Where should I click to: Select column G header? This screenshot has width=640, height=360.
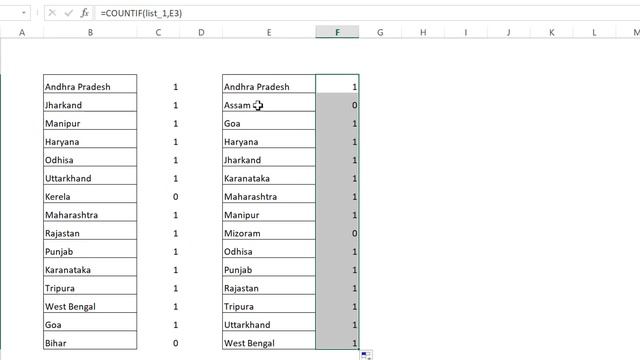click(380, 32)
